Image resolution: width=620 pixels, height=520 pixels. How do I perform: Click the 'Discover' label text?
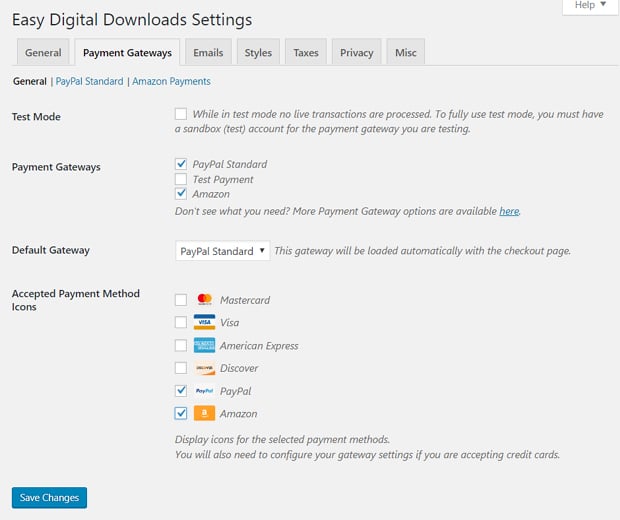click(239, 368)
